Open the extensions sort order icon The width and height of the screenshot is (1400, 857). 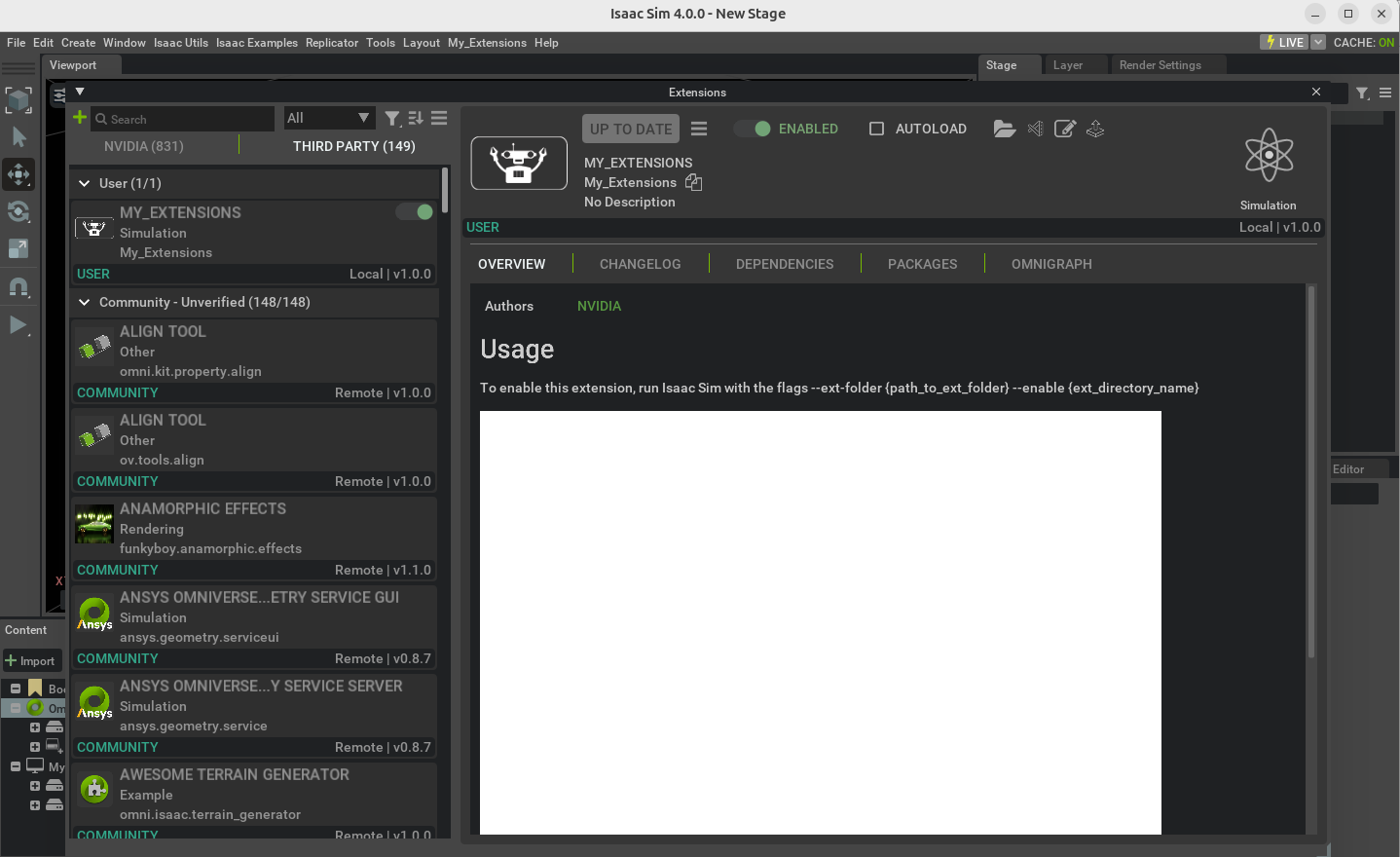[x=416, y=118]
